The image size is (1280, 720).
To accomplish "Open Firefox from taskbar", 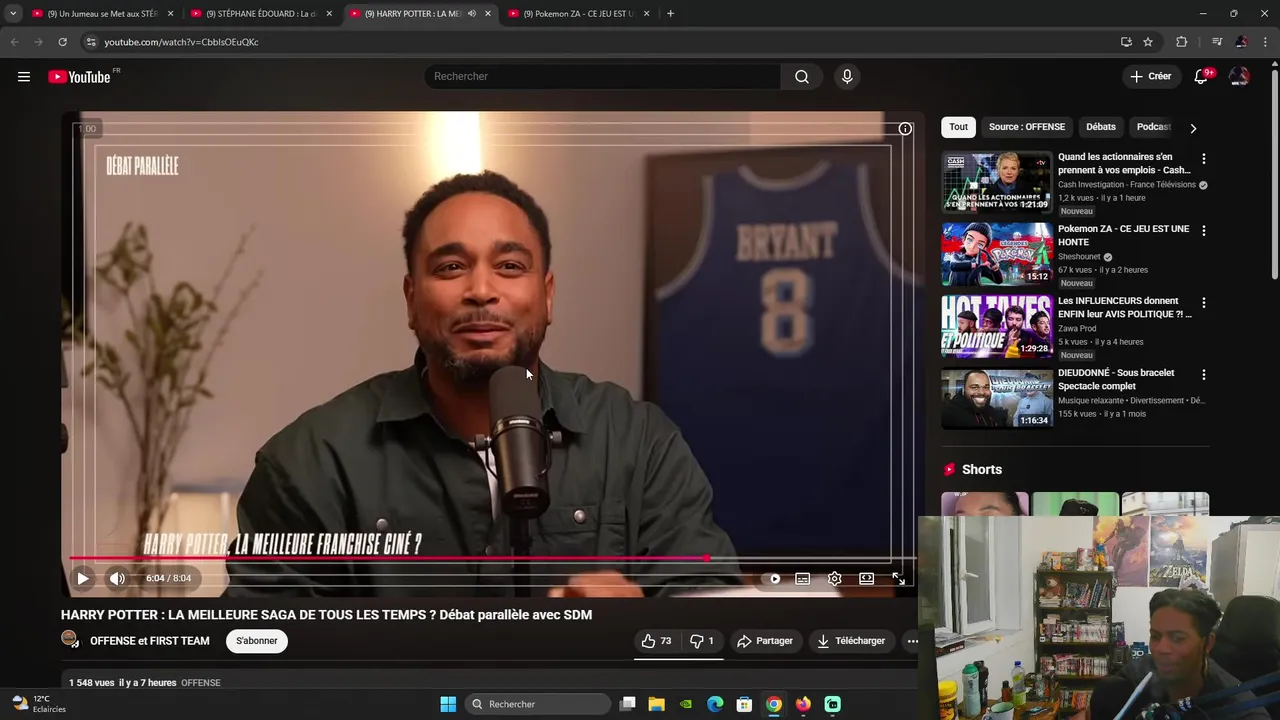I will pyautogui.click(x=803, y=704).
